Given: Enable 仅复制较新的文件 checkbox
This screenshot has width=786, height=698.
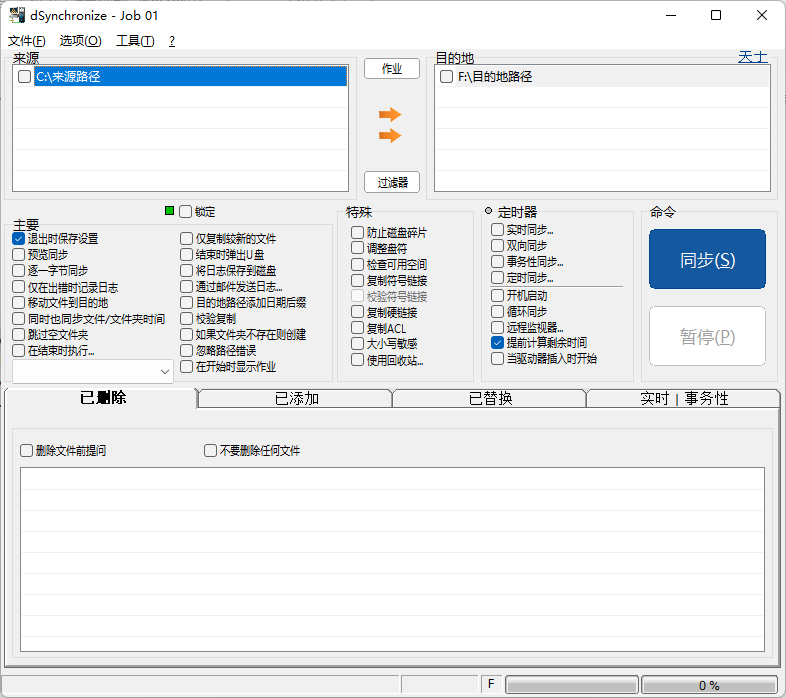Looking at the screenshot, I should 186,239.
